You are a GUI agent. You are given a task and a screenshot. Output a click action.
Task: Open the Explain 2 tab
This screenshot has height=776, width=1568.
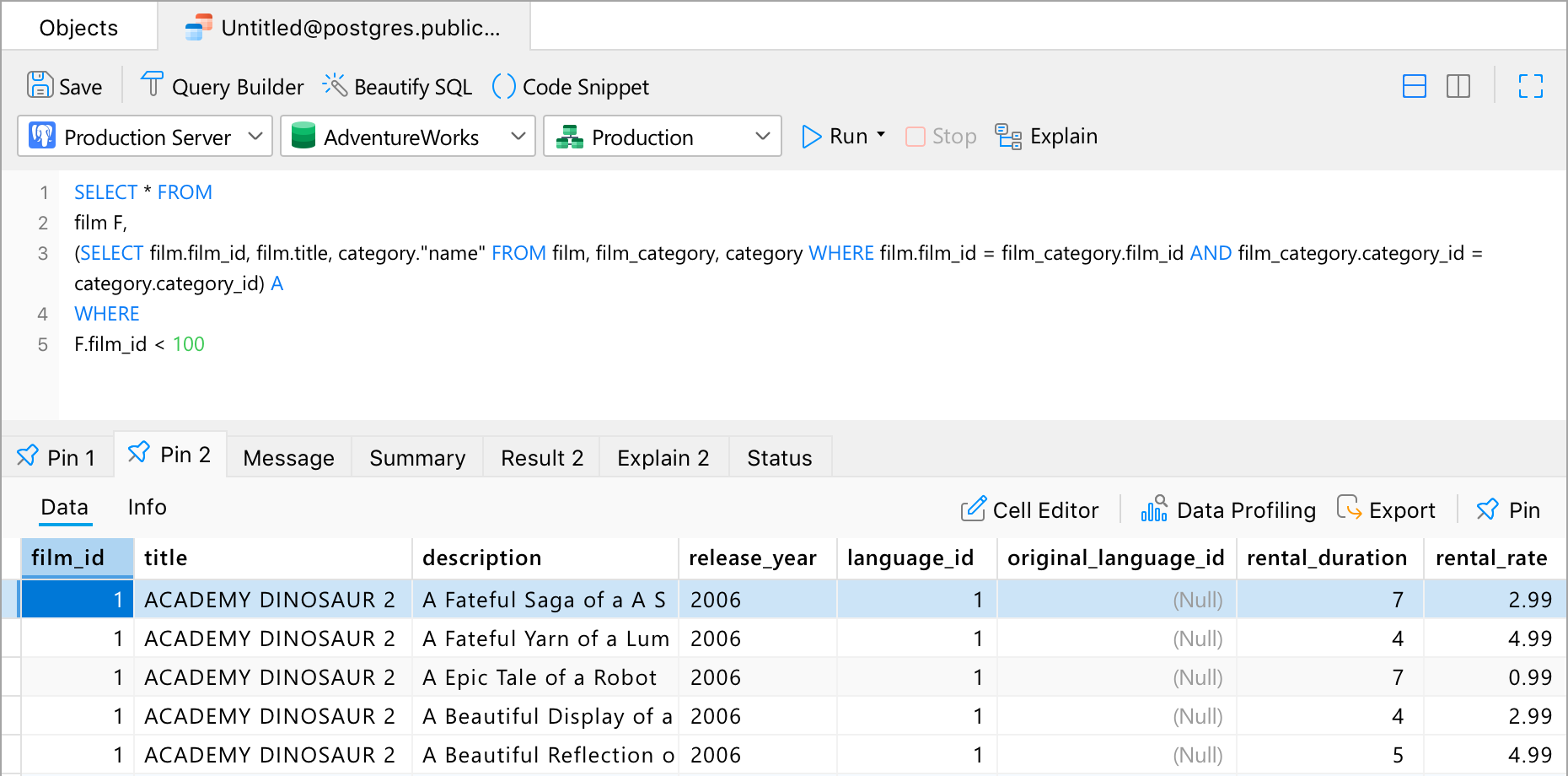[x=663, y=457]
